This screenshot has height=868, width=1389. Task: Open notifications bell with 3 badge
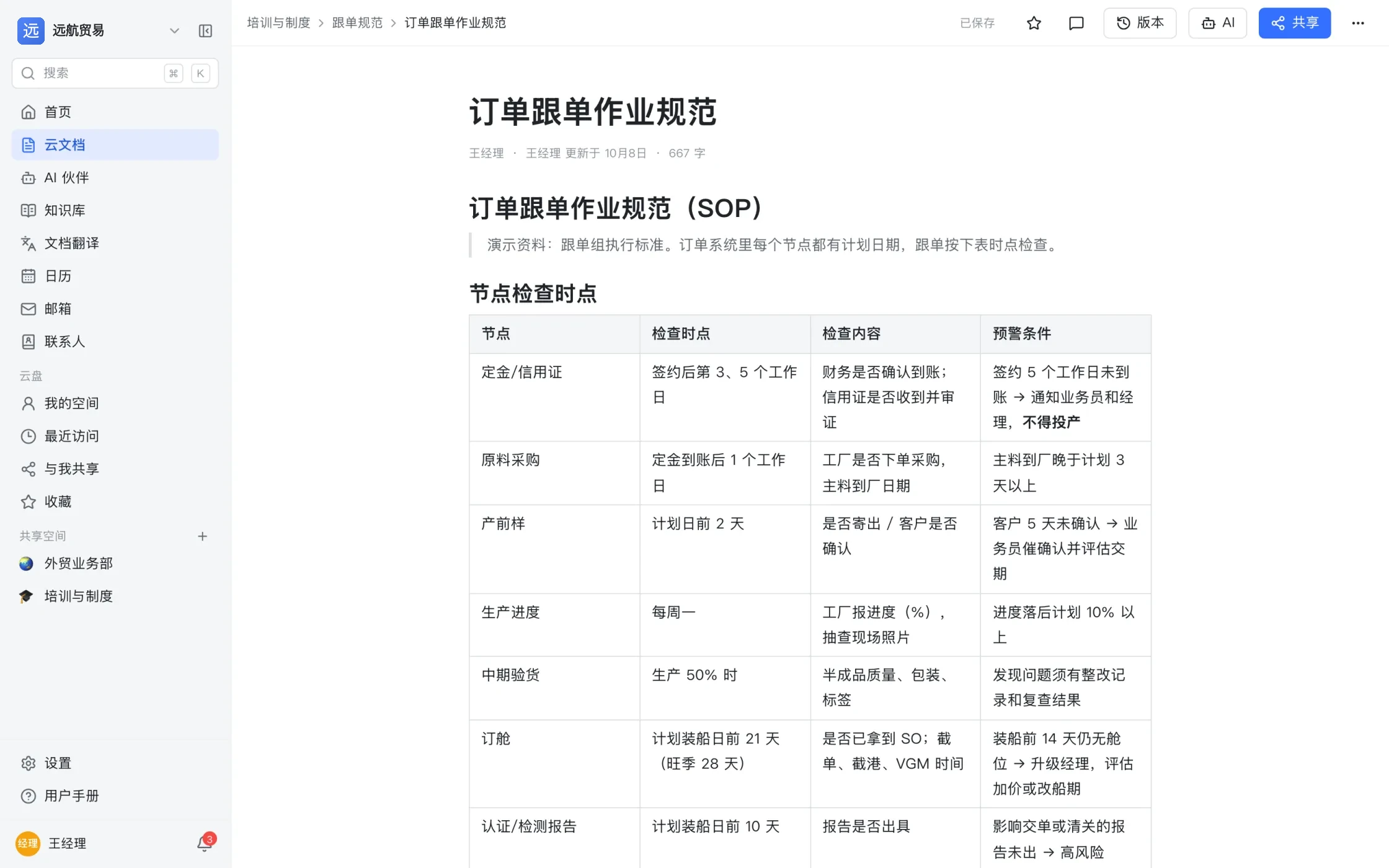tap(205, 843)
